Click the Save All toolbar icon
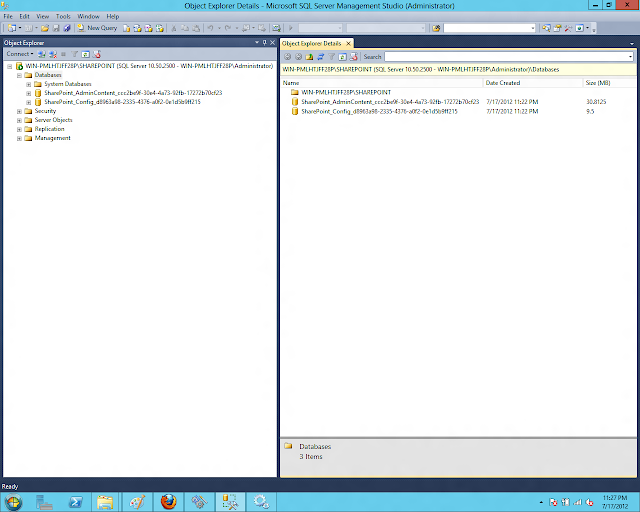The image size is (640, 512). click(67, 28)
